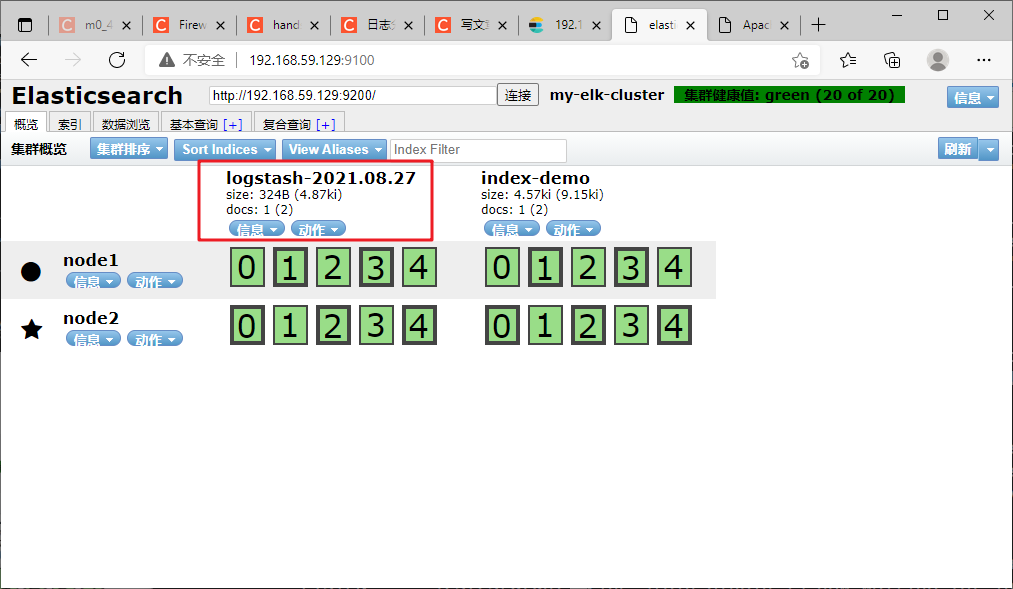Expand 动作 menu for logstash-2021.08.27
The width and height of the screenshot is (1013, 589).
pyautogui.click(x=319, y=229)
